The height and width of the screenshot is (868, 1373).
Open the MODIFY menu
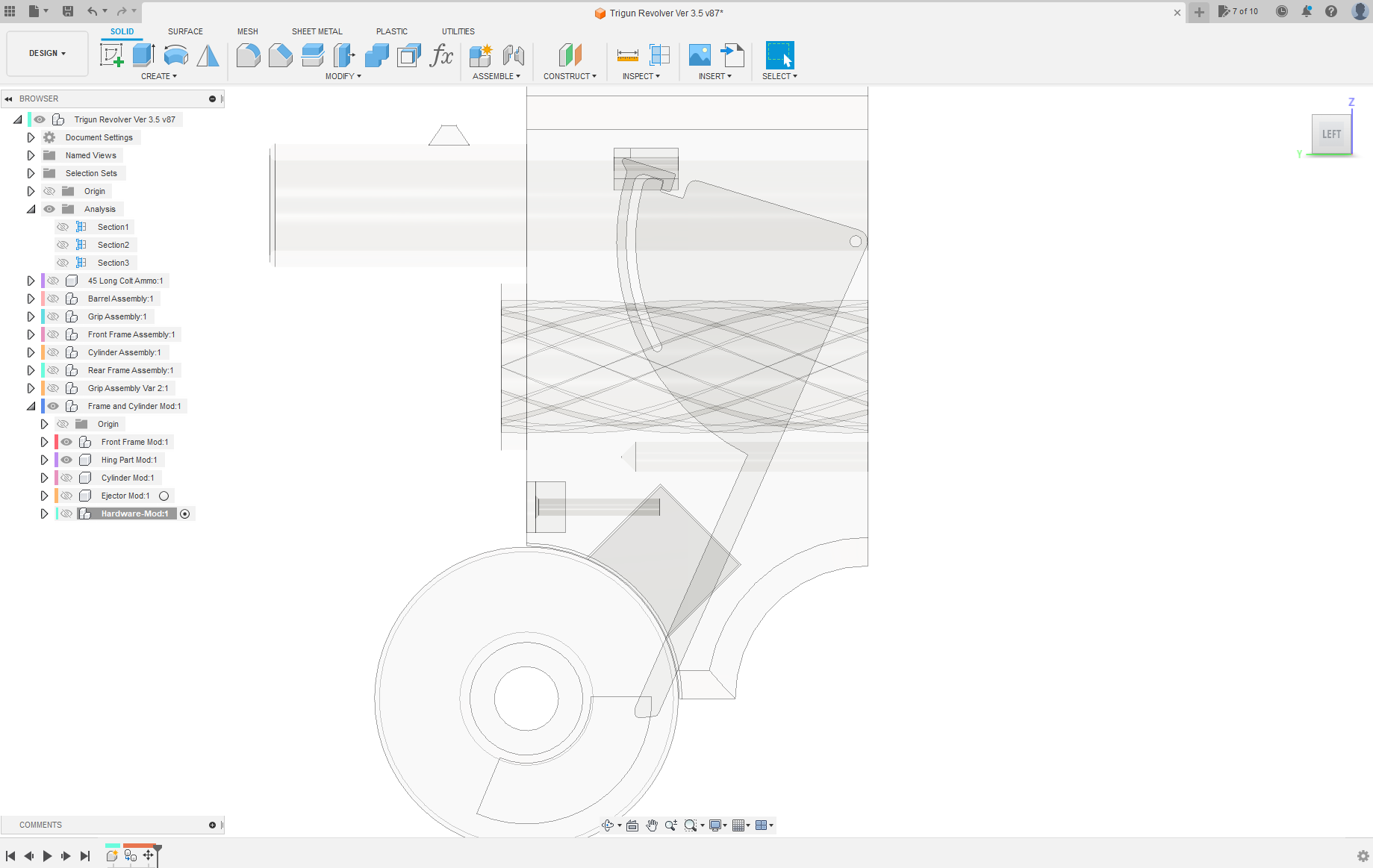[343, 76]
